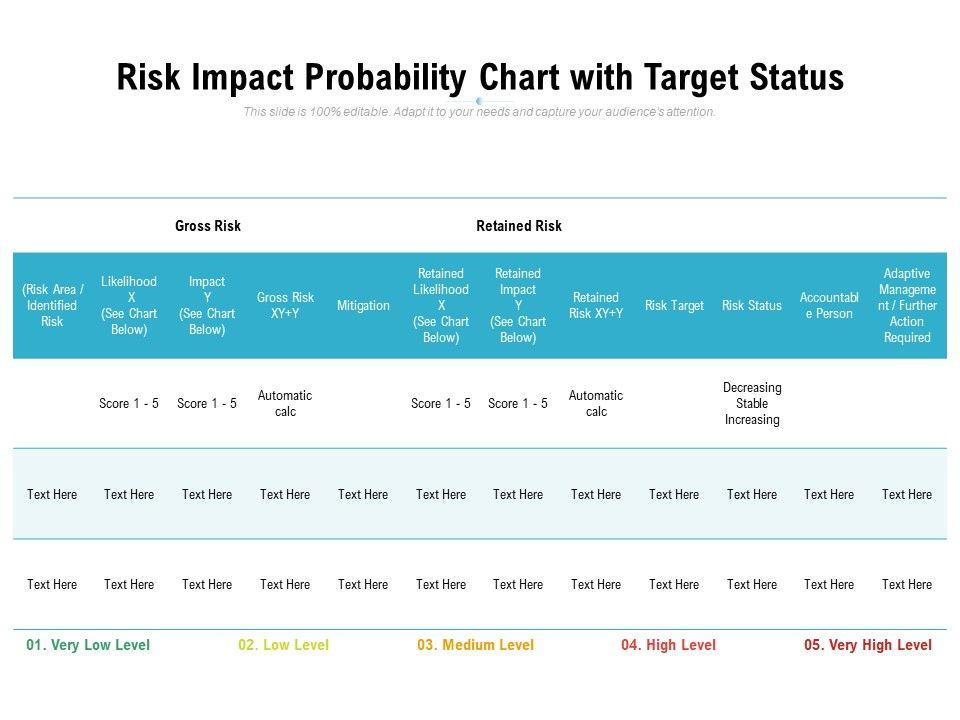This screenshot has height=720, width=960.
Task: Click the slide title 'Risk Impact Probability Chart with Target Status'
Action: pos(480,78)
